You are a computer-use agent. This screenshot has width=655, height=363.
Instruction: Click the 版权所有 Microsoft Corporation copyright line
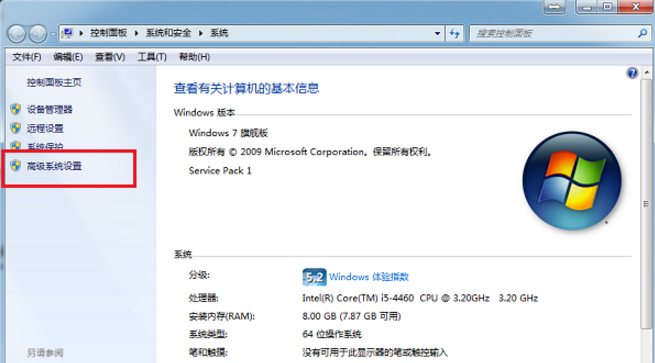[310, 152]
